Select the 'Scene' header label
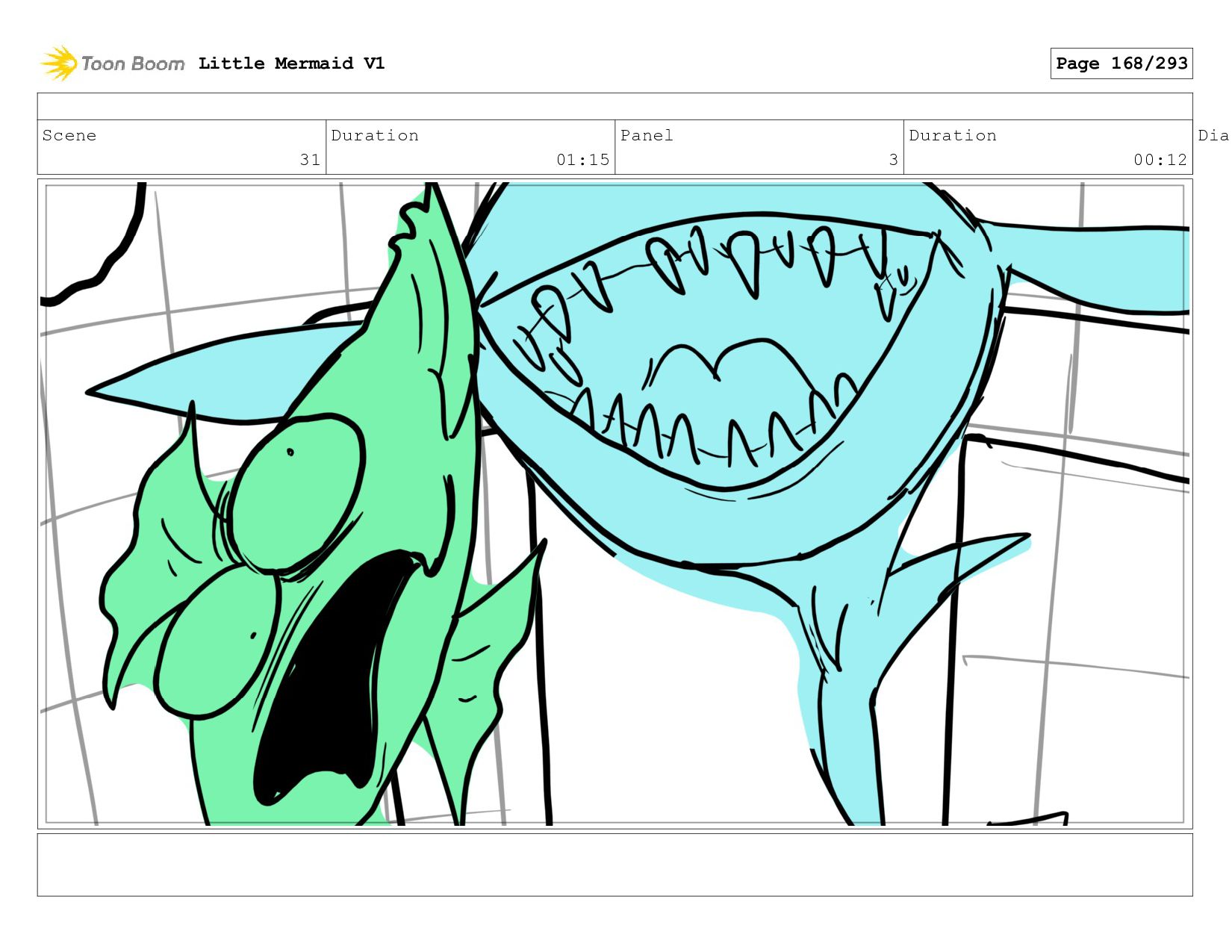Screen dimensions: 1232x952 pyautogui.click(x=69, y=135)
